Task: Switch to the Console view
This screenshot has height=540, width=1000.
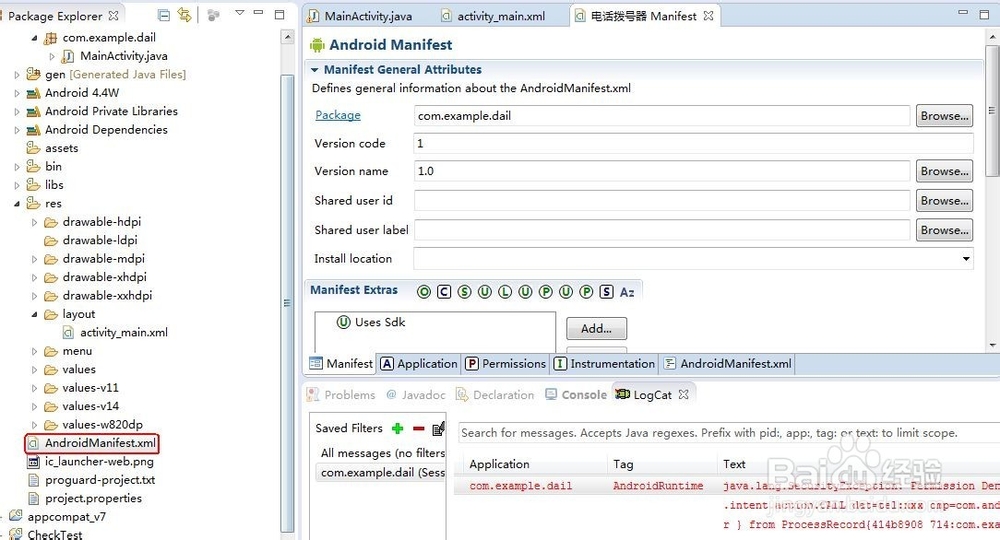Action: point(576,395)
